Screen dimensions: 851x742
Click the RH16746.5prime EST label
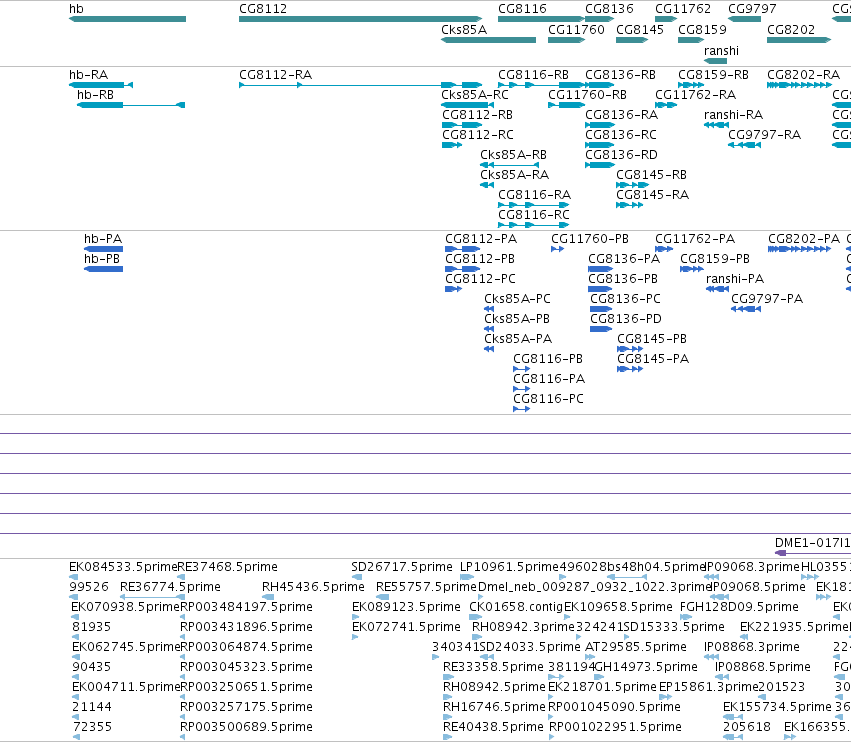point(494,707)
